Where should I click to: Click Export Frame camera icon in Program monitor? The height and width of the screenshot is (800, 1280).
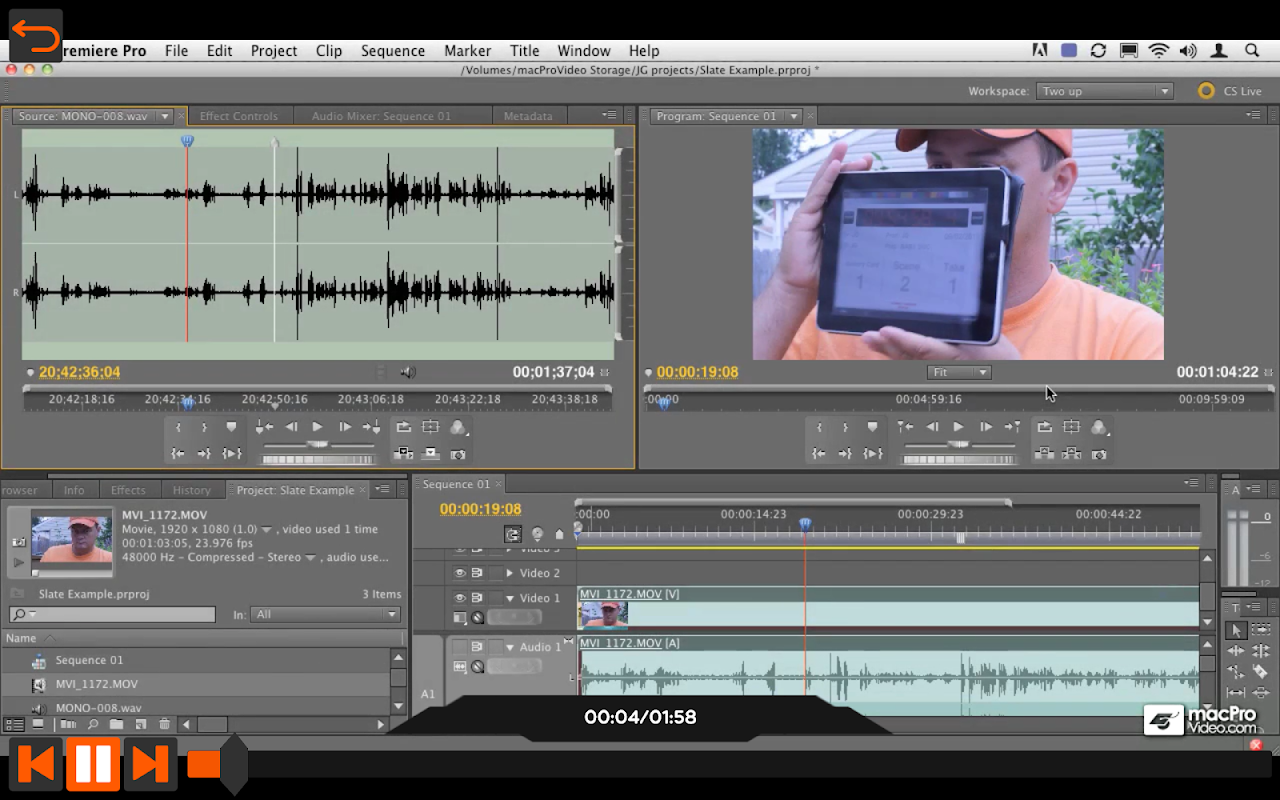tap(1099, 454)
